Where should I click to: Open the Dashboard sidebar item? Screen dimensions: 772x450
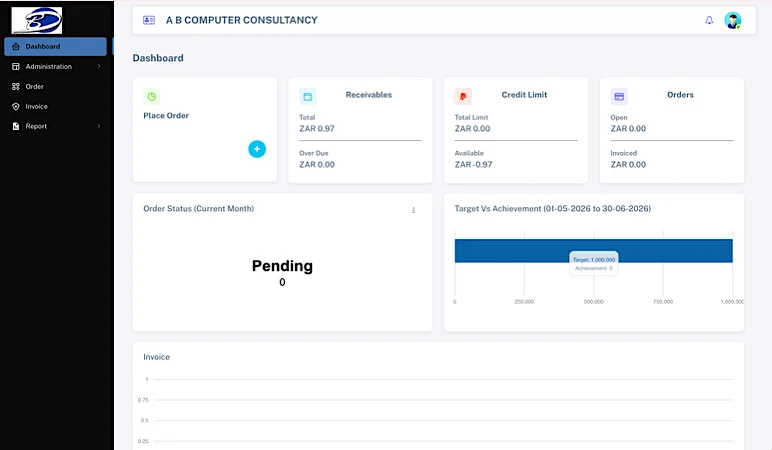coord(55,46)
